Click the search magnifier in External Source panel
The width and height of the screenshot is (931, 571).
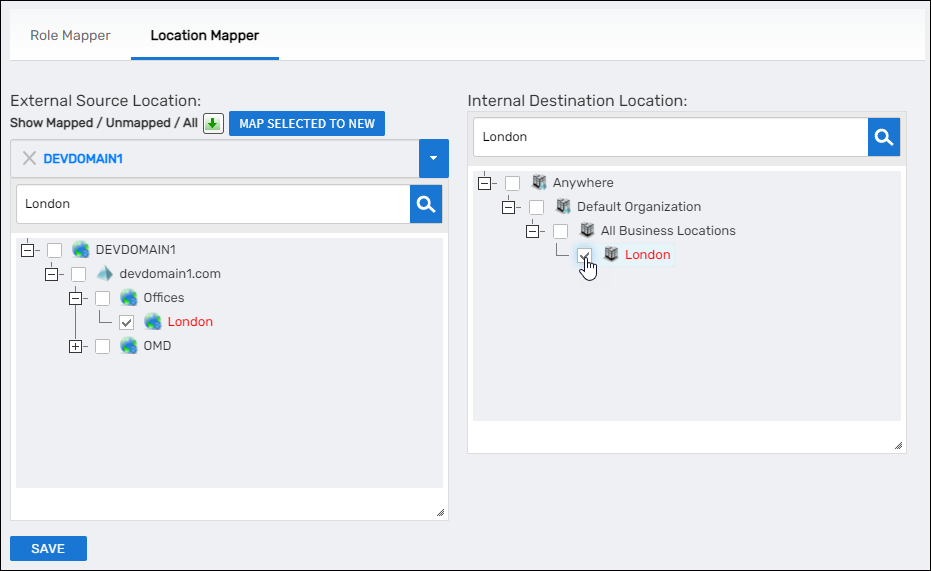pos(426,204)
